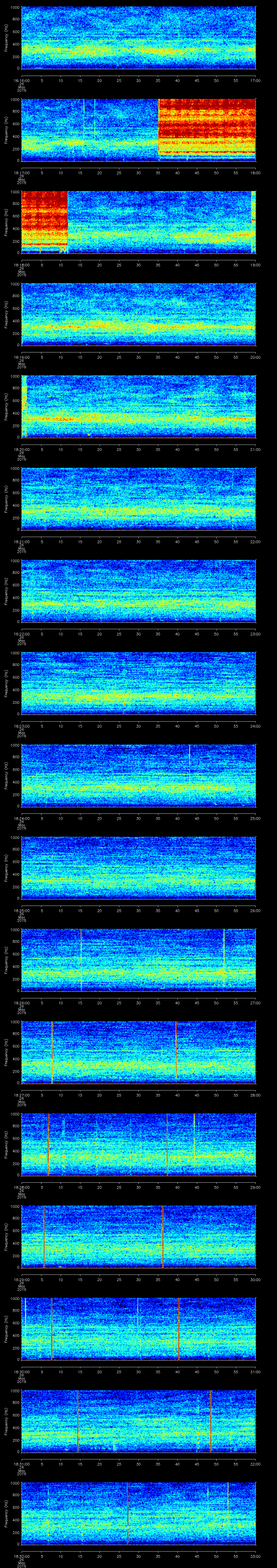Click the 17:00 end-time label under the first spectrogram
This screenshot has width=277, height=1568.
(255, 80)
